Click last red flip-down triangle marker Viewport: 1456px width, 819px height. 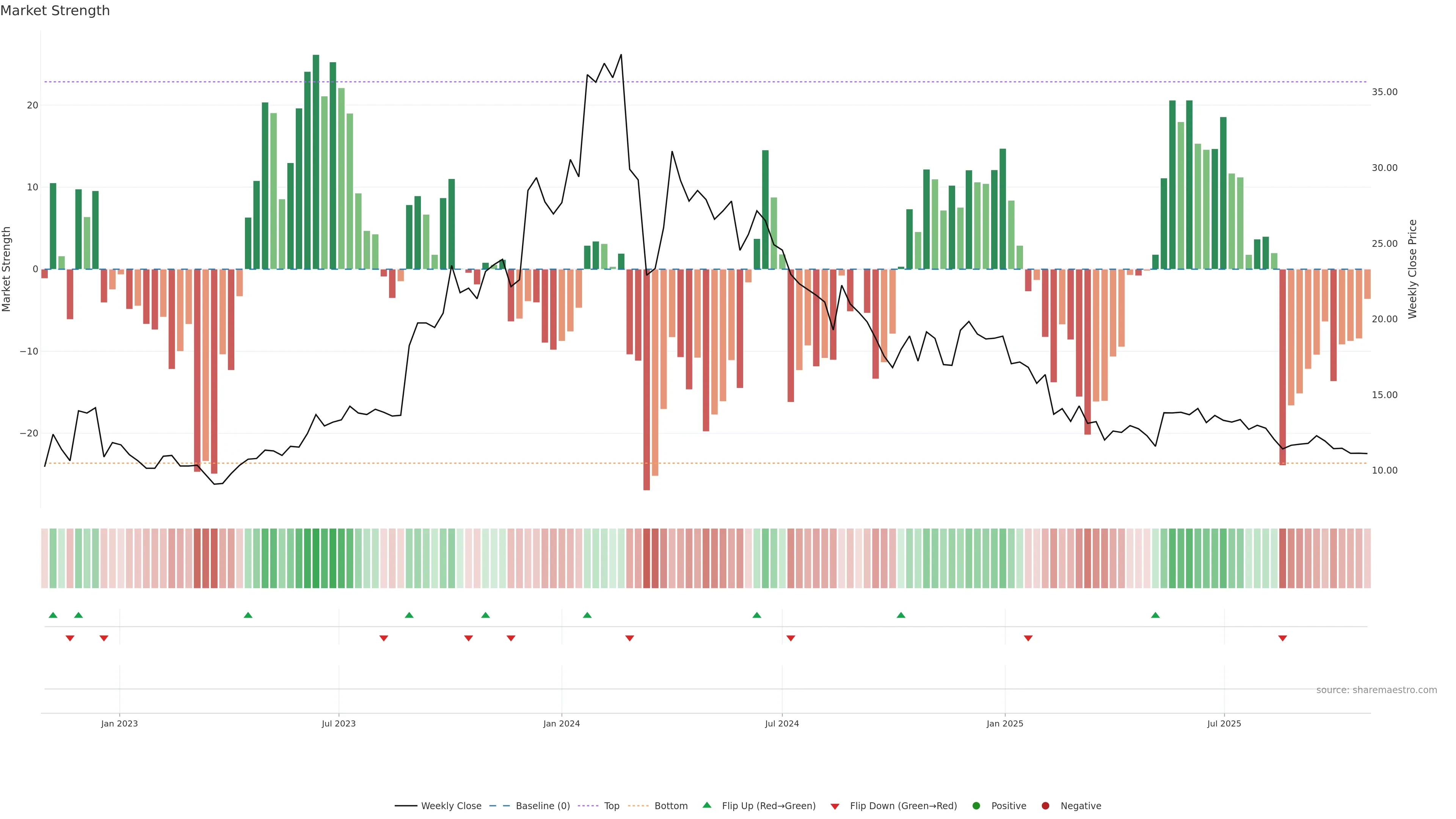tap(1282, 638)
